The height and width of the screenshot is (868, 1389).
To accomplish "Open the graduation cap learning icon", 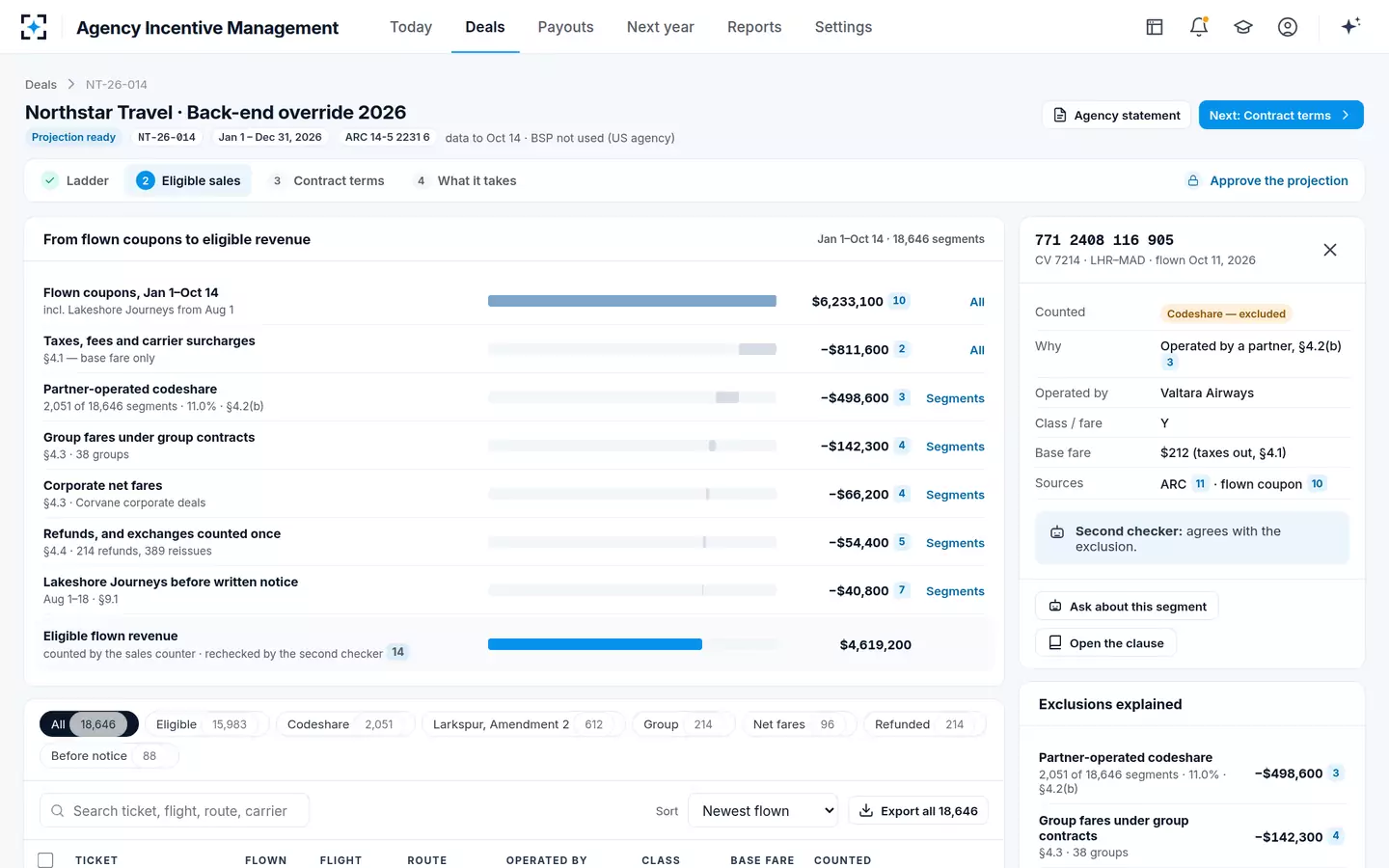I will 1243,27.
